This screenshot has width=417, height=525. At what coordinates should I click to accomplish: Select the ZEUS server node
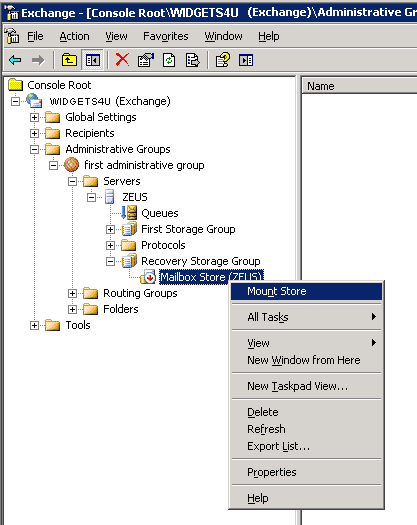[135, 197]
